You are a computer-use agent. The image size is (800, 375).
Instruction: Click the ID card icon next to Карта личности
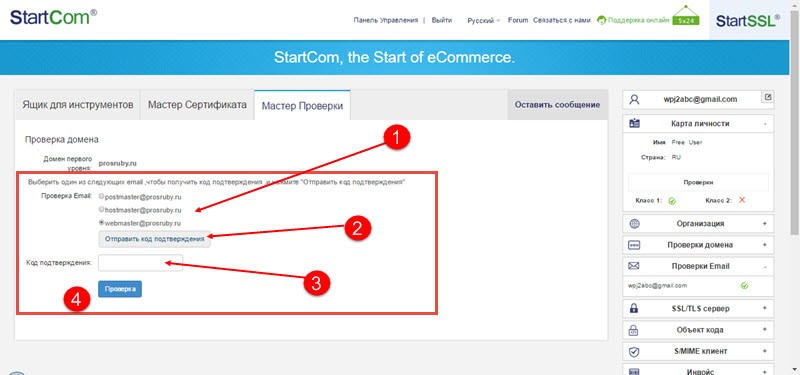634,123
